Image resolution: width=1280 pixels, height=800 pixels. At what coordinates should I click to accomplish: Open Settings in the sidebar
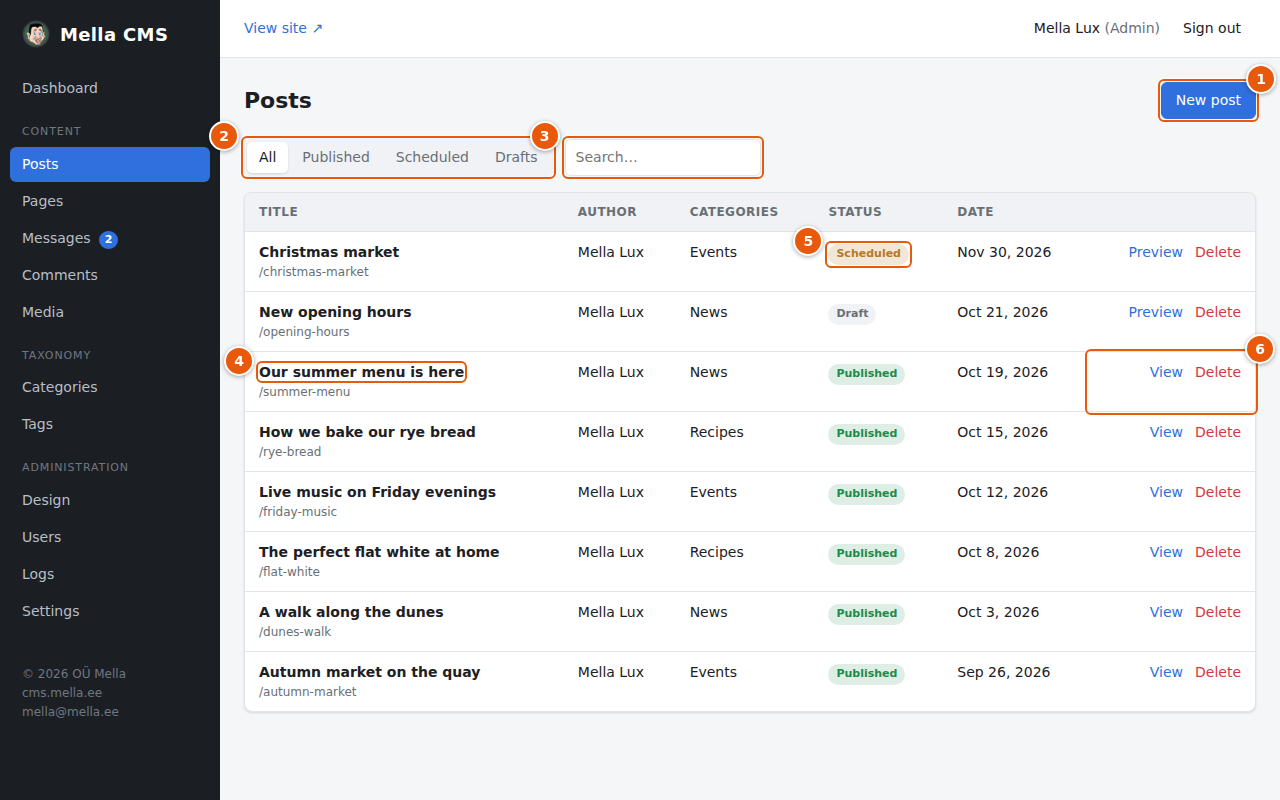[x=110, y=611]
